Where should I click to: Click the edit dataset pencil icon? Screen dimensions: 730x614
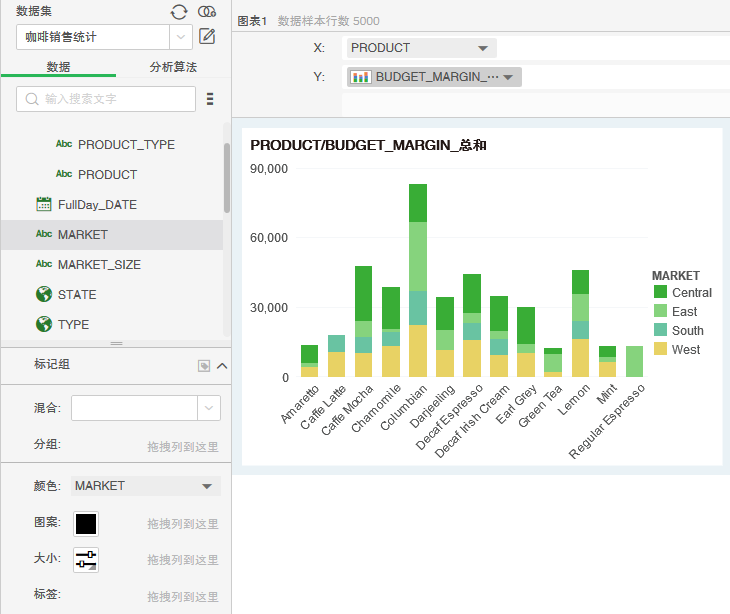click(207, 37)
